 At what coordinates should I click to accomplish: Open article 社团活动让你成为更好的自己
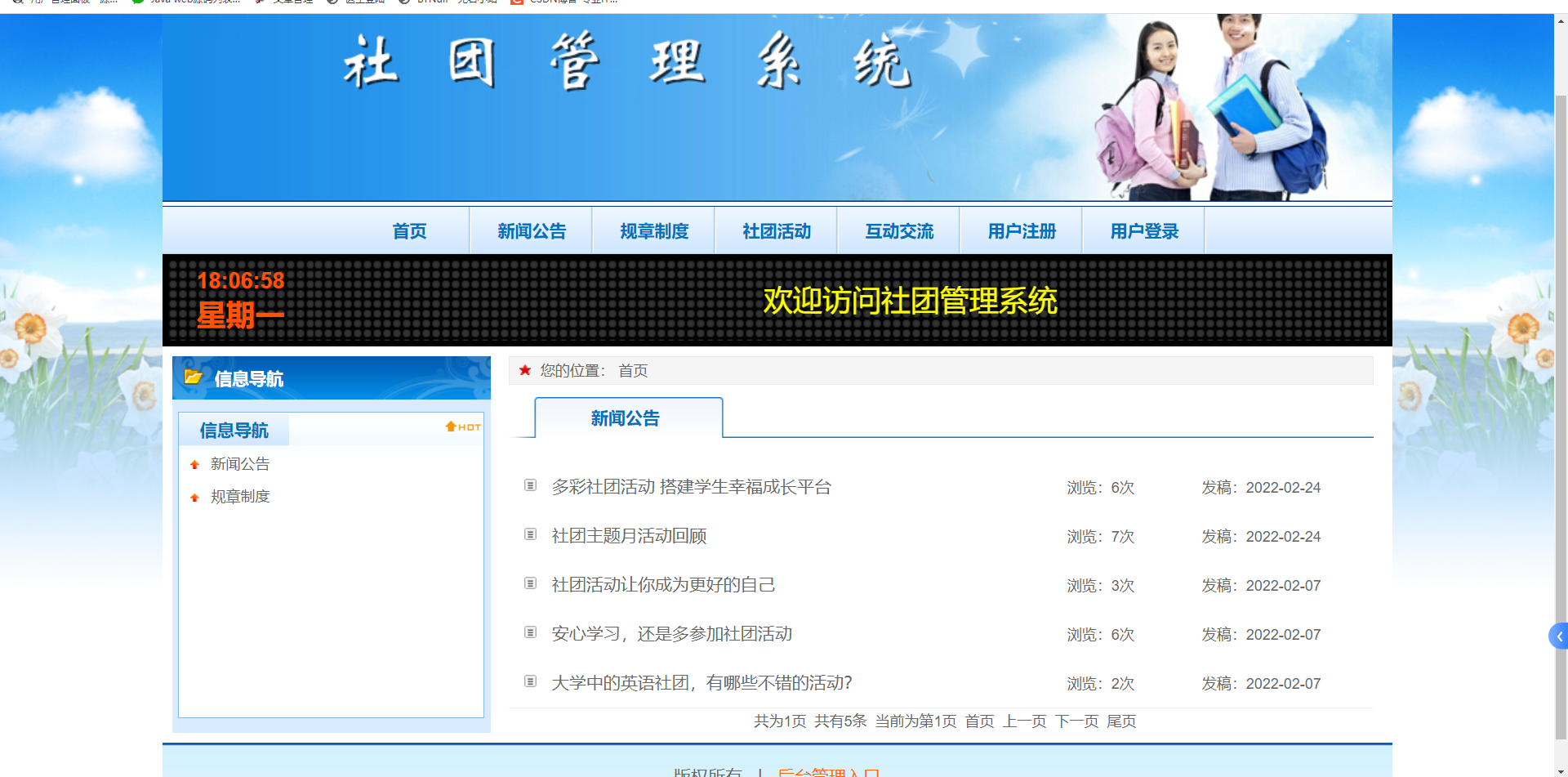[x=663, y=585]
